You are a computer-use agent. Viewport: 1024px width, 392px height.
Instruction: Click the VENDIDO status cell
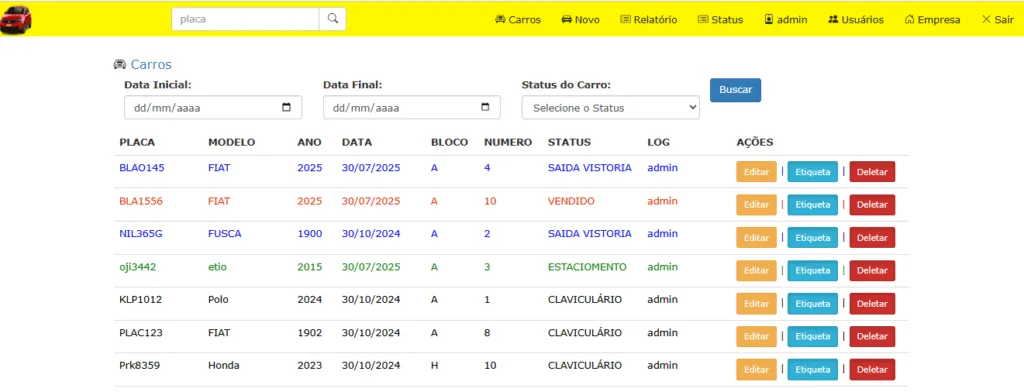[x=571, y=201]
